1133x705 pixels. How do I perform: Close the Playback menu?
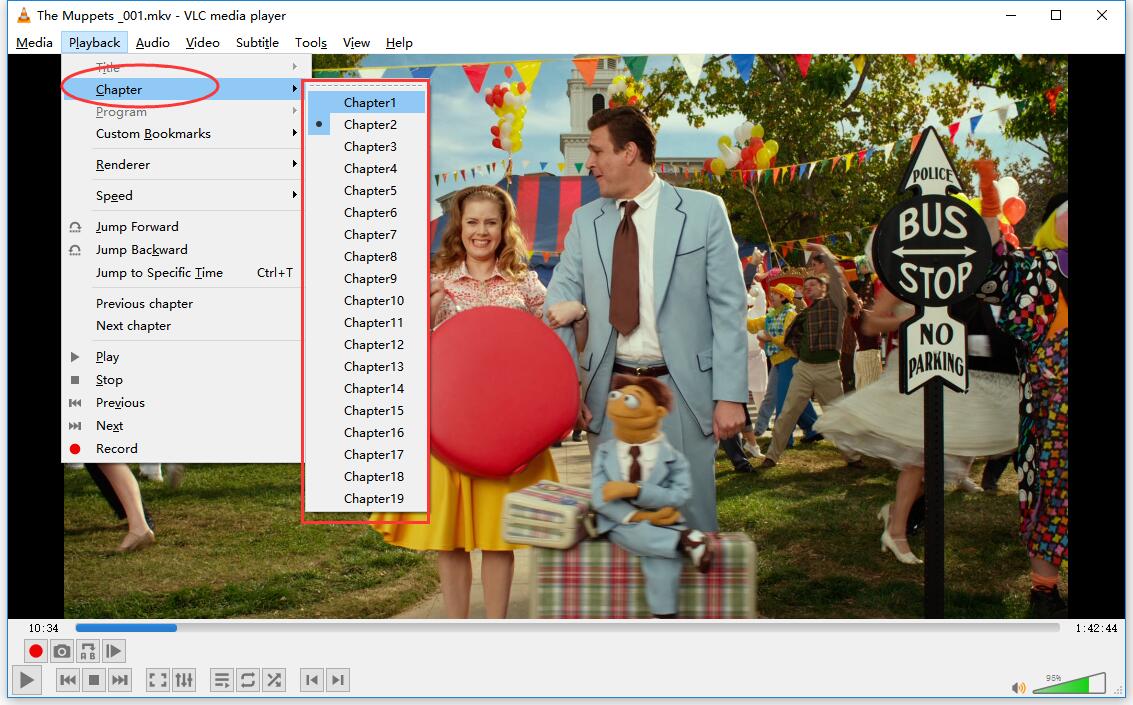95,43
